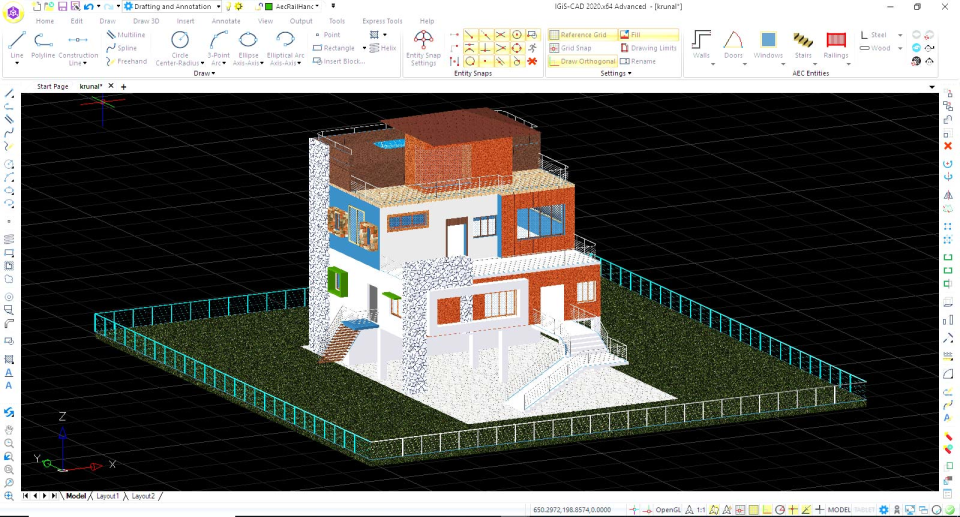Insert Windows AEC entity

768,45
